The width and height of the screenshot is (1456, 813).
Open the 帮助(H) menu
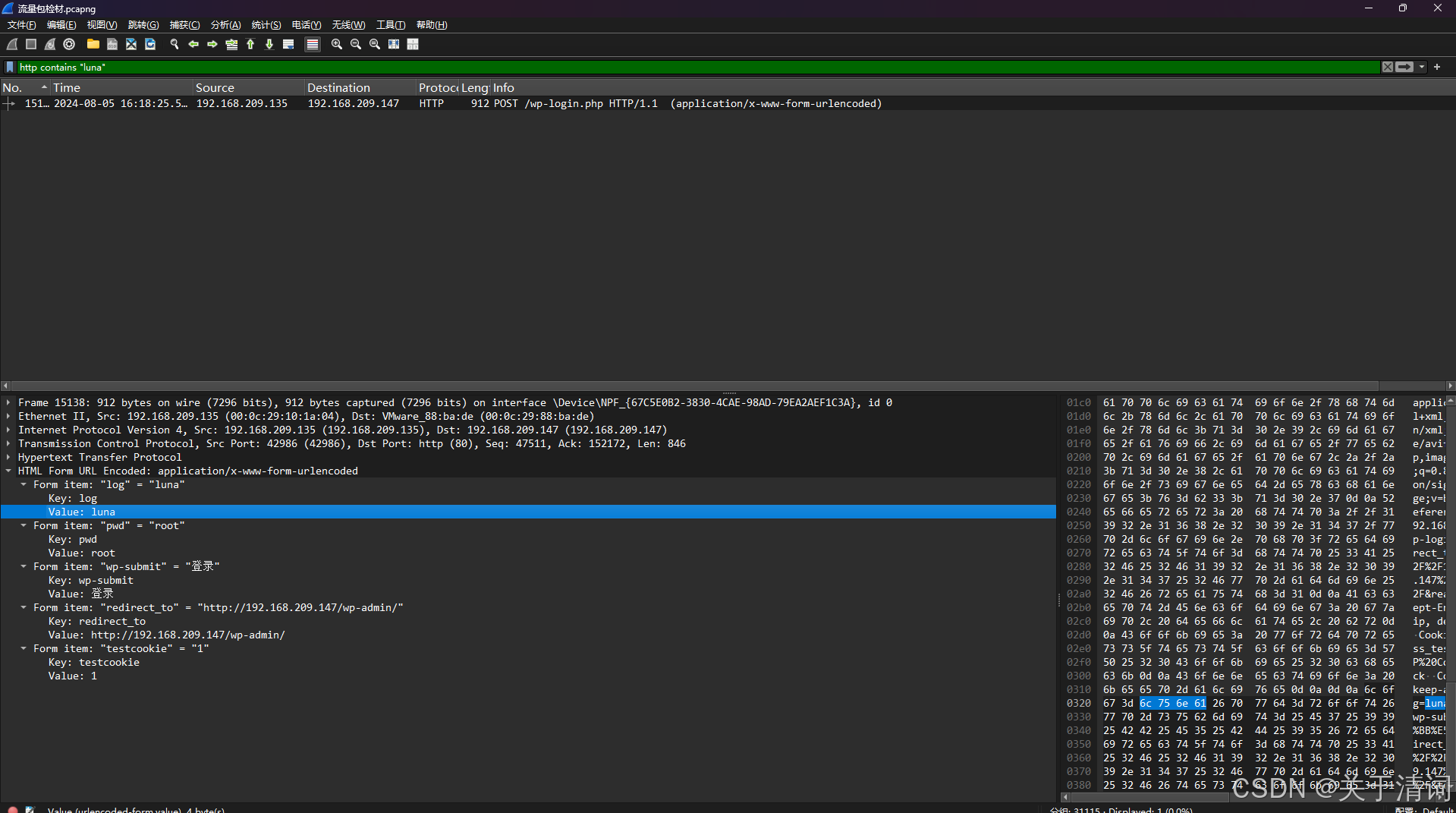coord(432,25)
